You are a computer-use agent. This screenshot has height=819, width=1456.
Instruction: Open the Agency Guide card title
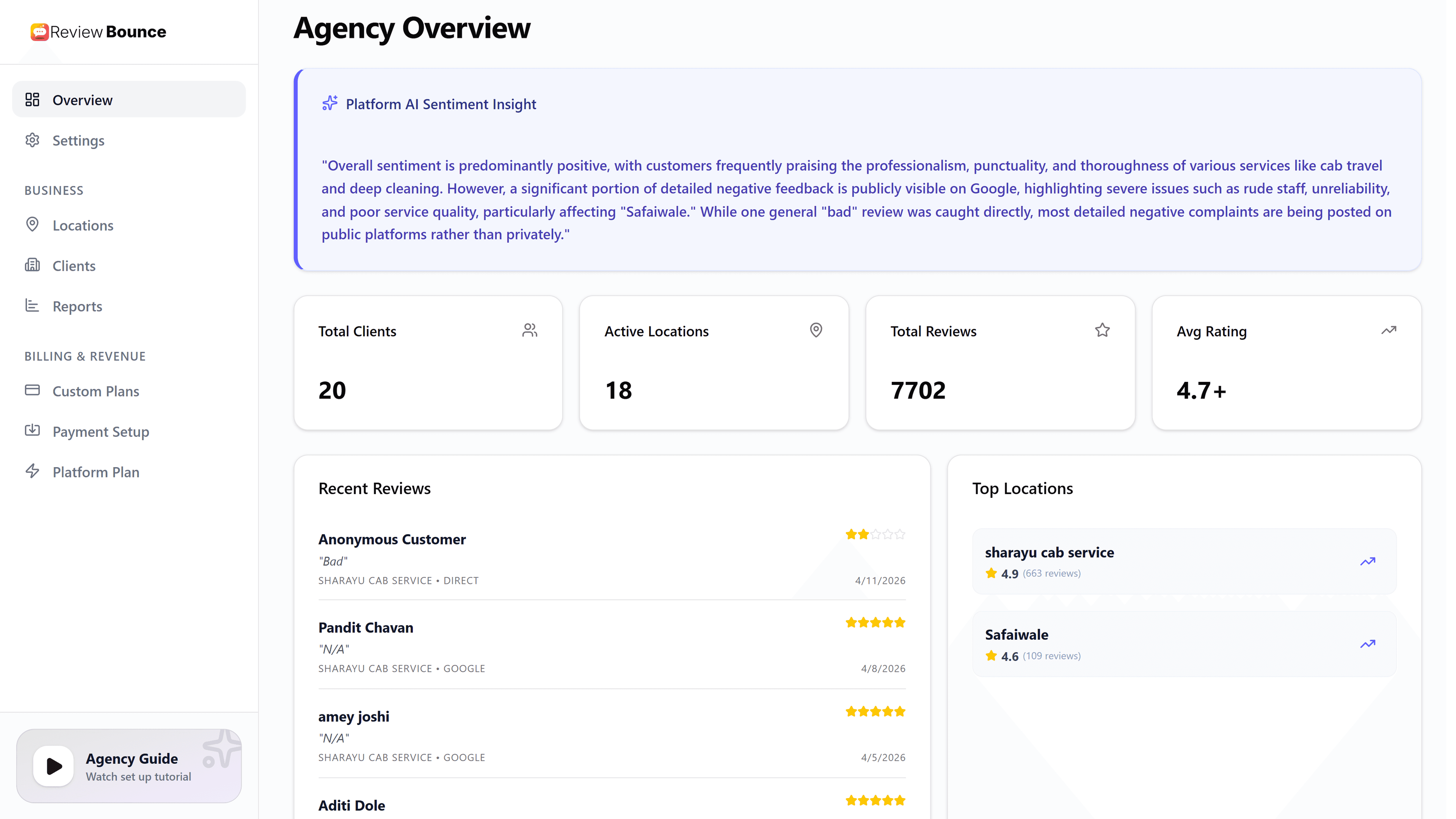[x=132, y=758]
